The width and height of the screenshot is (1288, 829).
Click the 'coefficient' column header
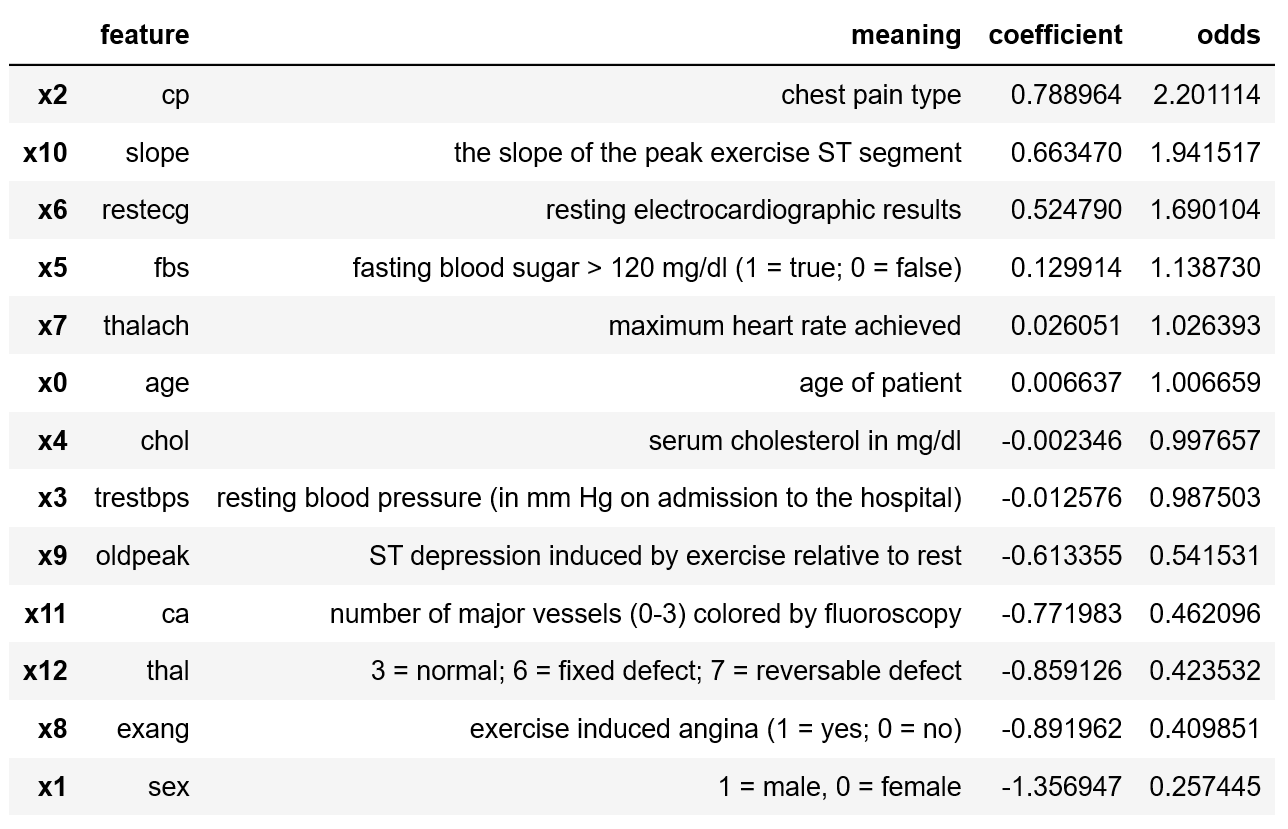click(x=1055, y=35)
